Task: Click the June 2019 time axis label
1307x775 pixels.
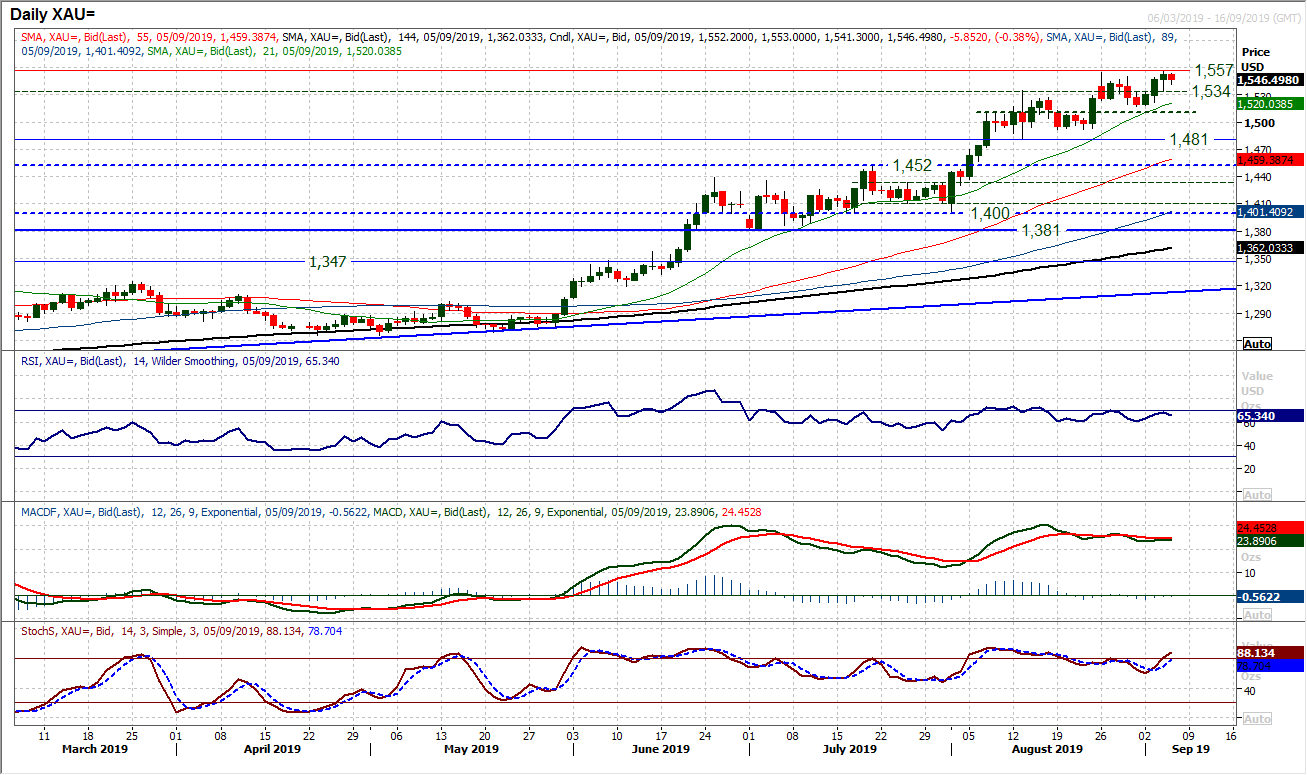Action: (662, 748)
